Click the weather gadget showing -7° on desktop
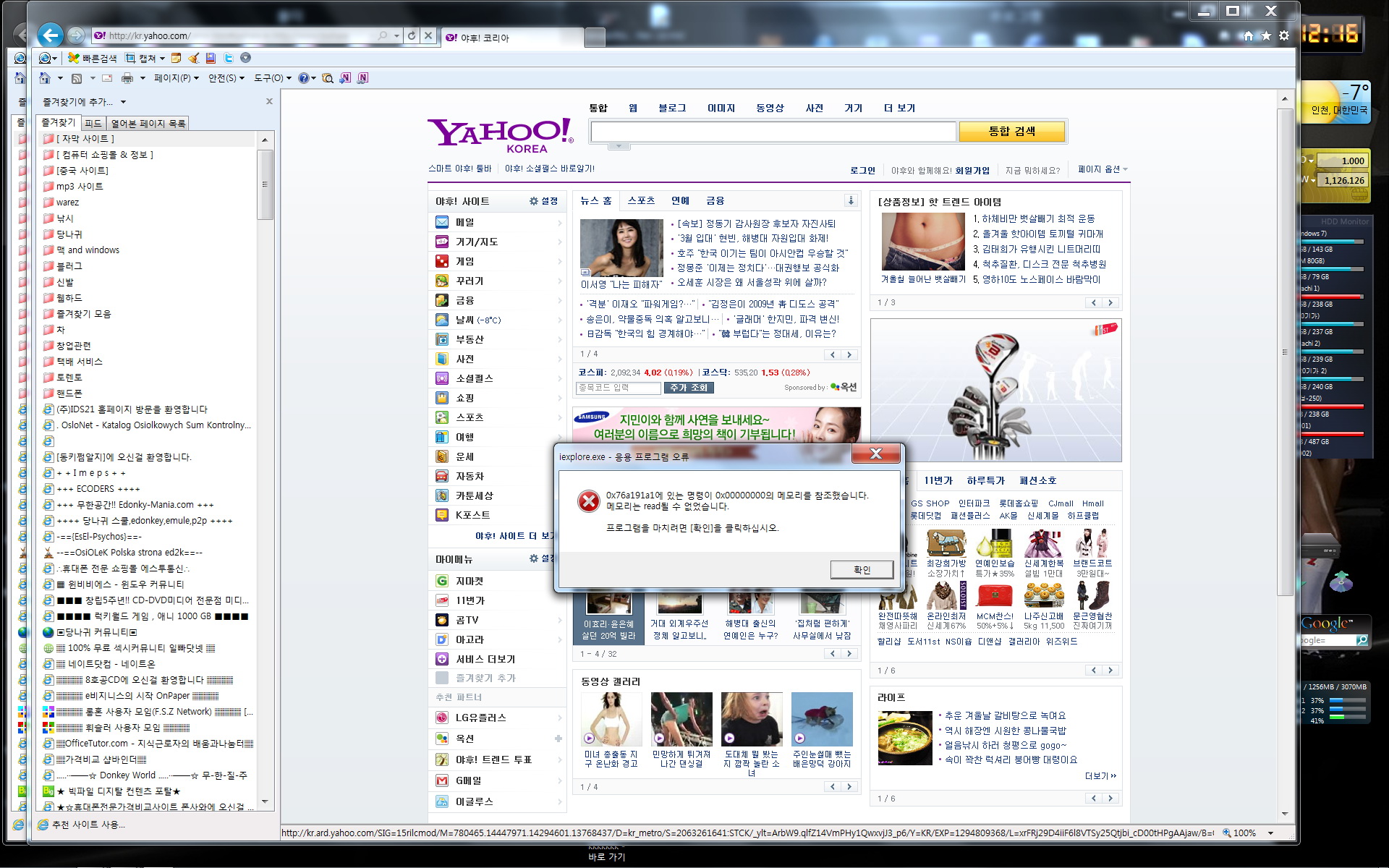 coord(1337,101)
